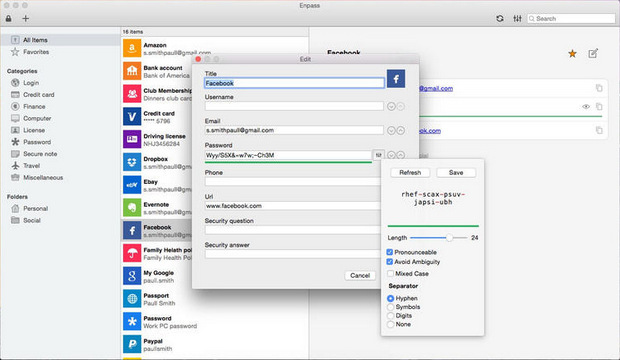Select the Evernote elephant icon
620x360 pixels.
pos(132,208)
